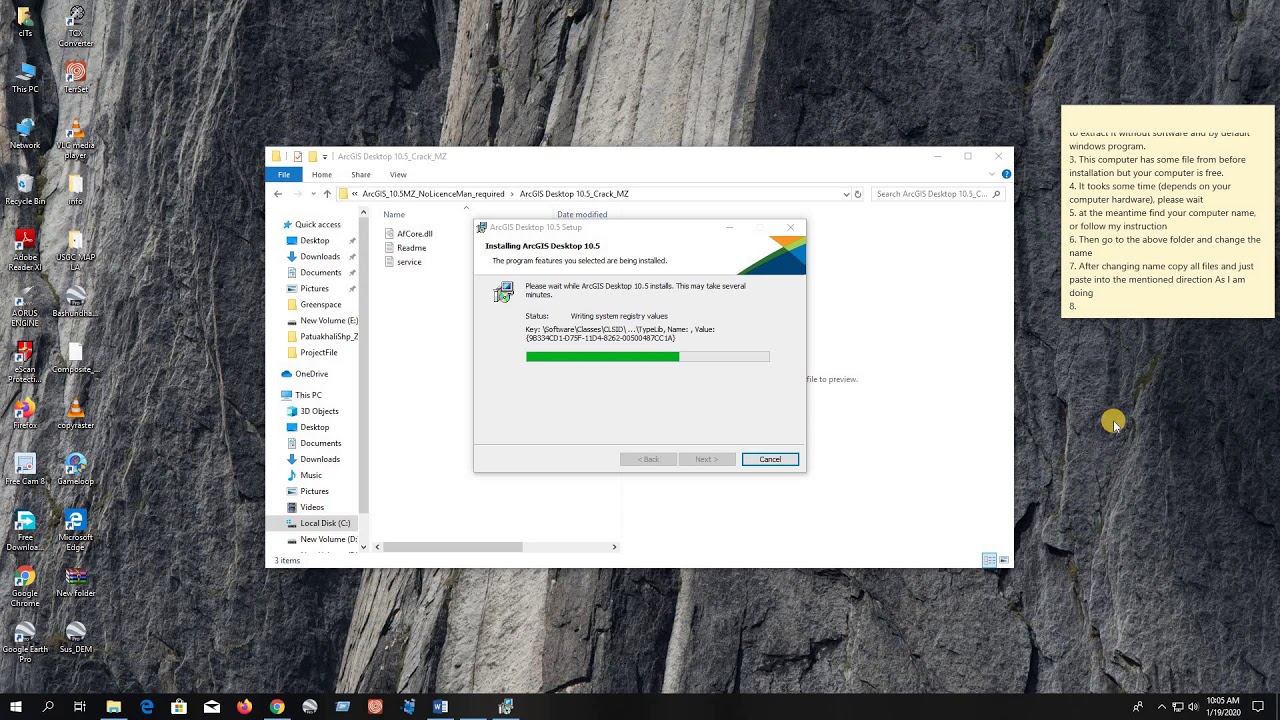The height and width of the screenshot is (720, 1280).
Task: Select the Recycle Bin desktop icon
Action: (x=25, y=188)
